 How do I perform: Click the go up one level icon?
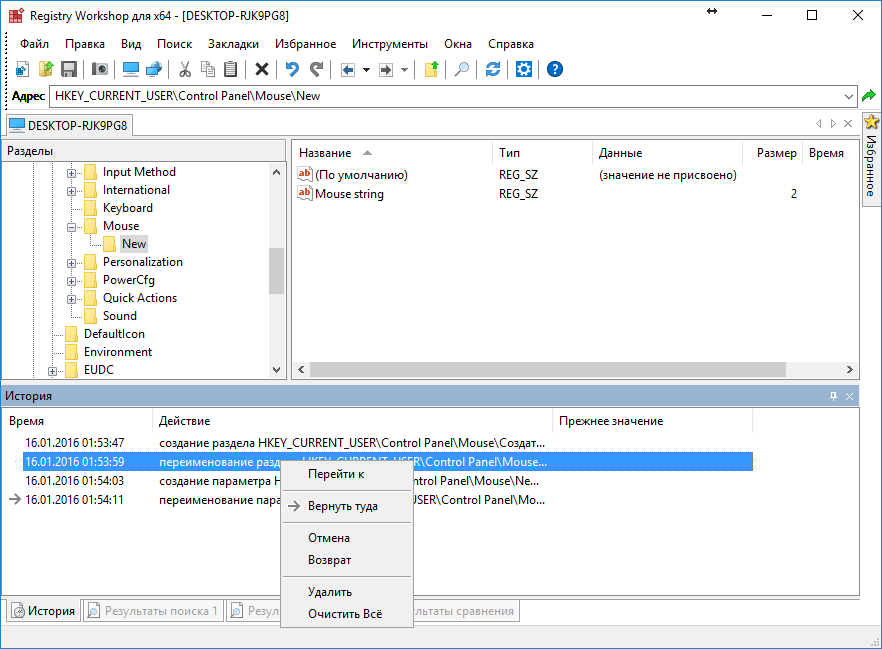point(431,69)
